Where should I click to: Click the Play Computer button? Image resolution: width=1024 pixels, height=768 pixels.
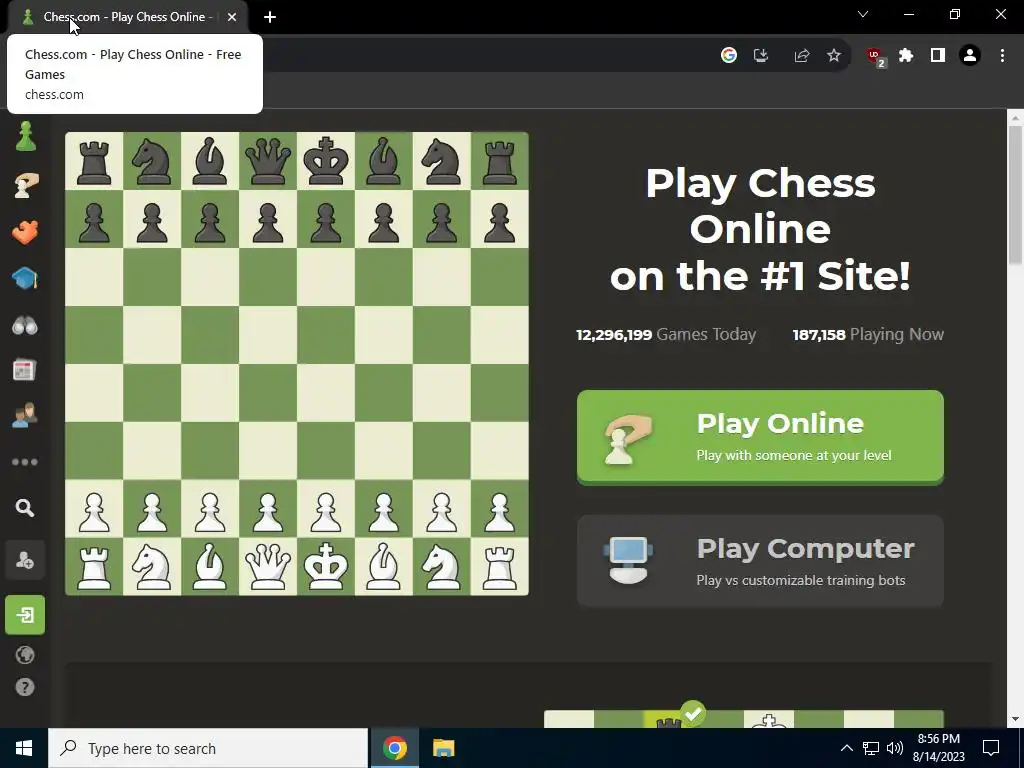point(760,561)
